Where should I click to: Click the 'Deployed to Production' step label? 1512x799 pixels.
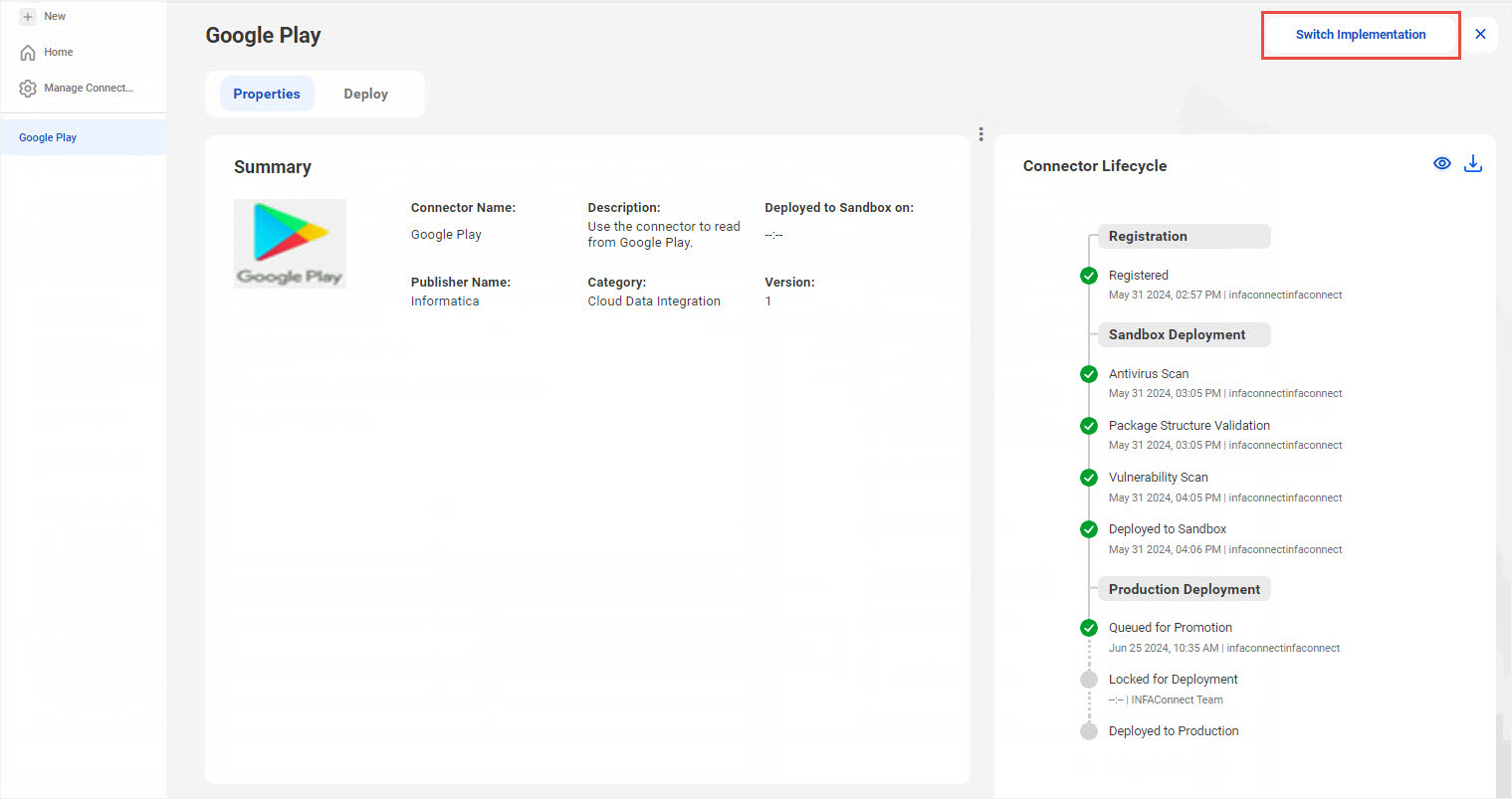tap(1174, 731)
